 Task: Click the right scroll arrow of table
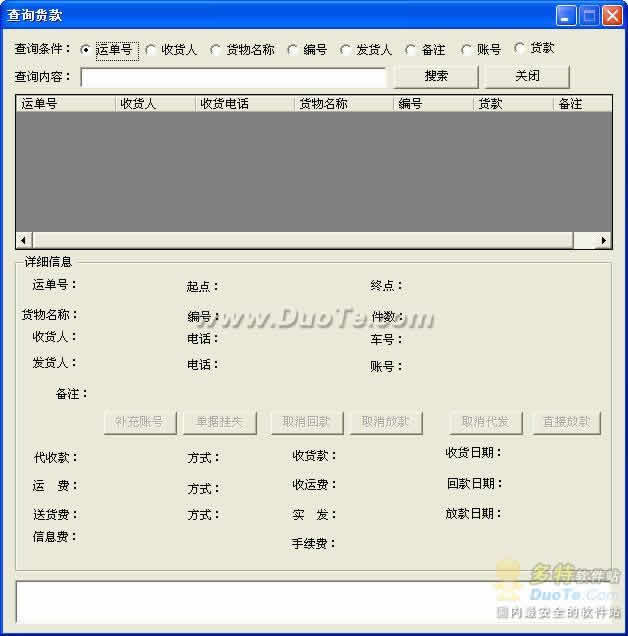(x=604, y=240)
